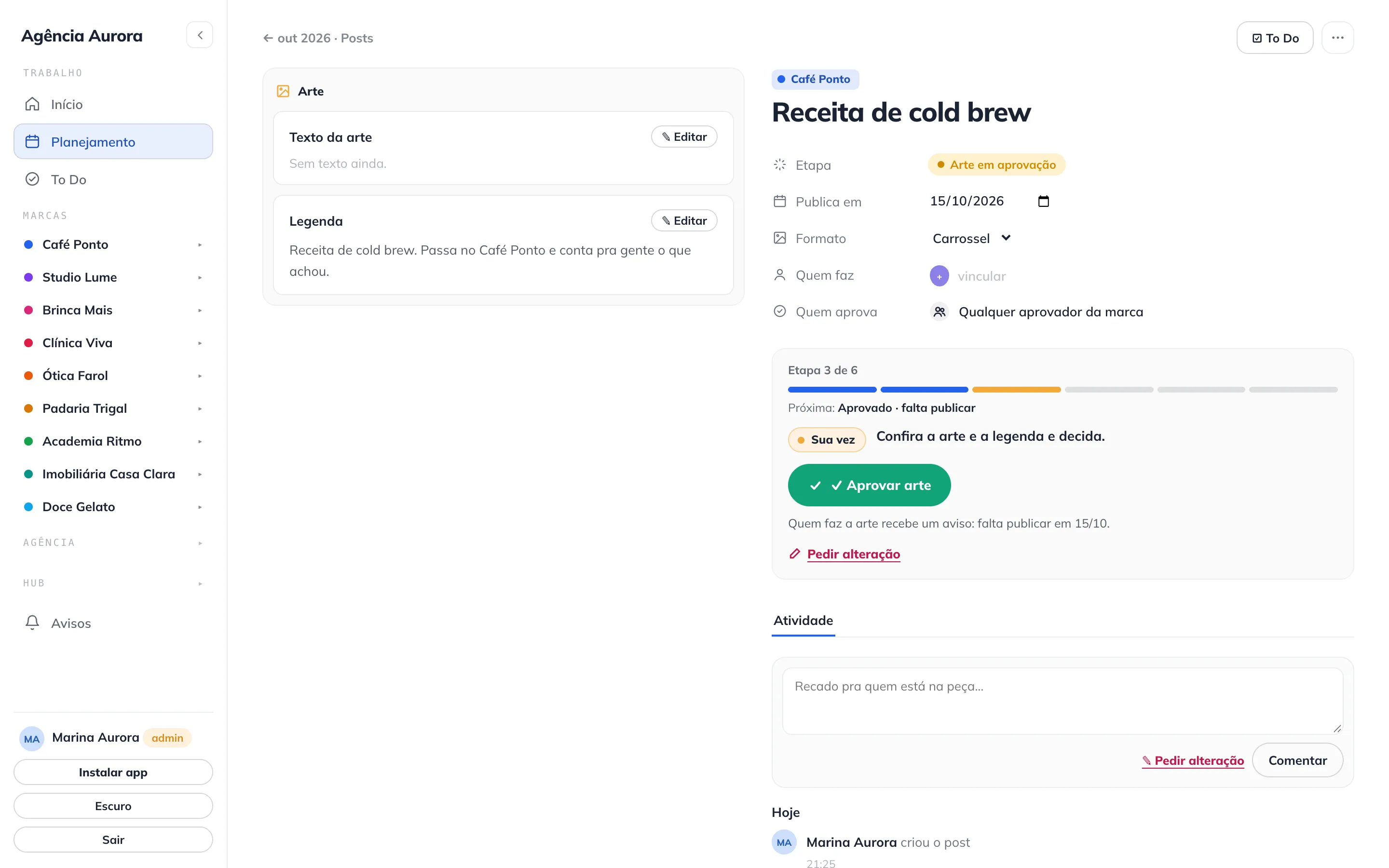
Task: Select the Atividade tab
Action: click(803, 621)
